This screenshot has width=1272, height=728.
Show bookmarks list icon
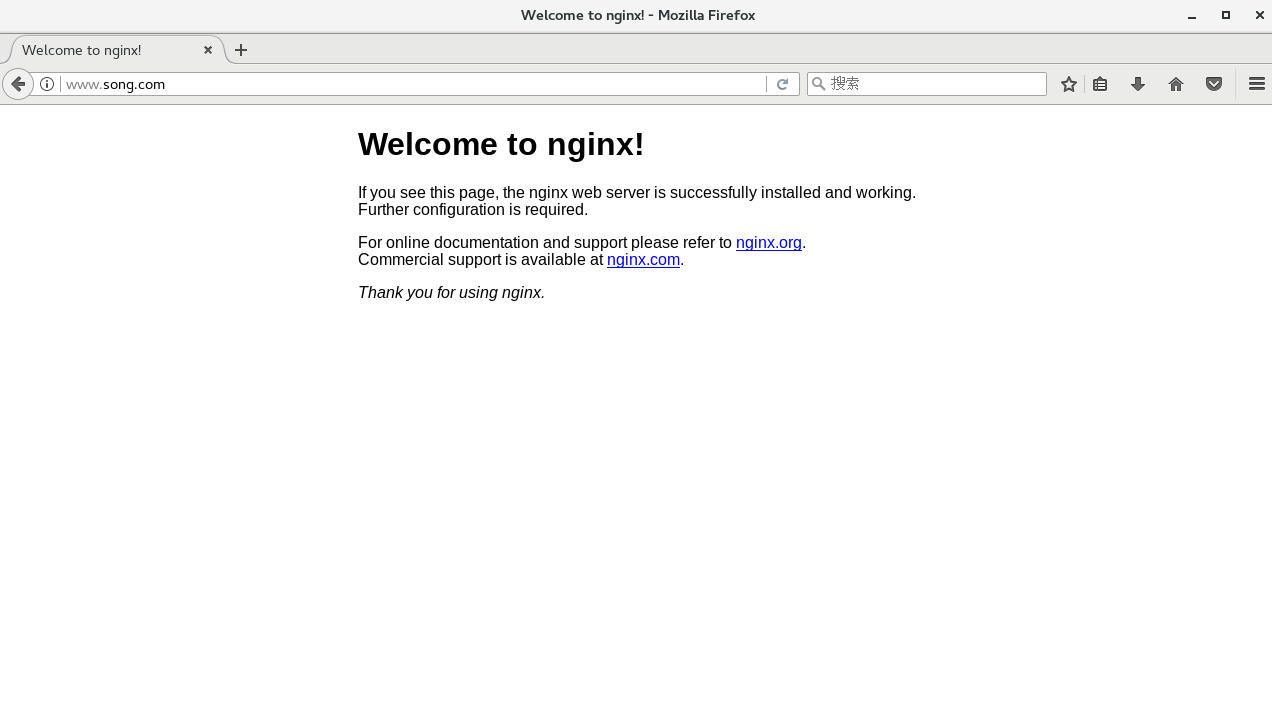click(1100, 84)
